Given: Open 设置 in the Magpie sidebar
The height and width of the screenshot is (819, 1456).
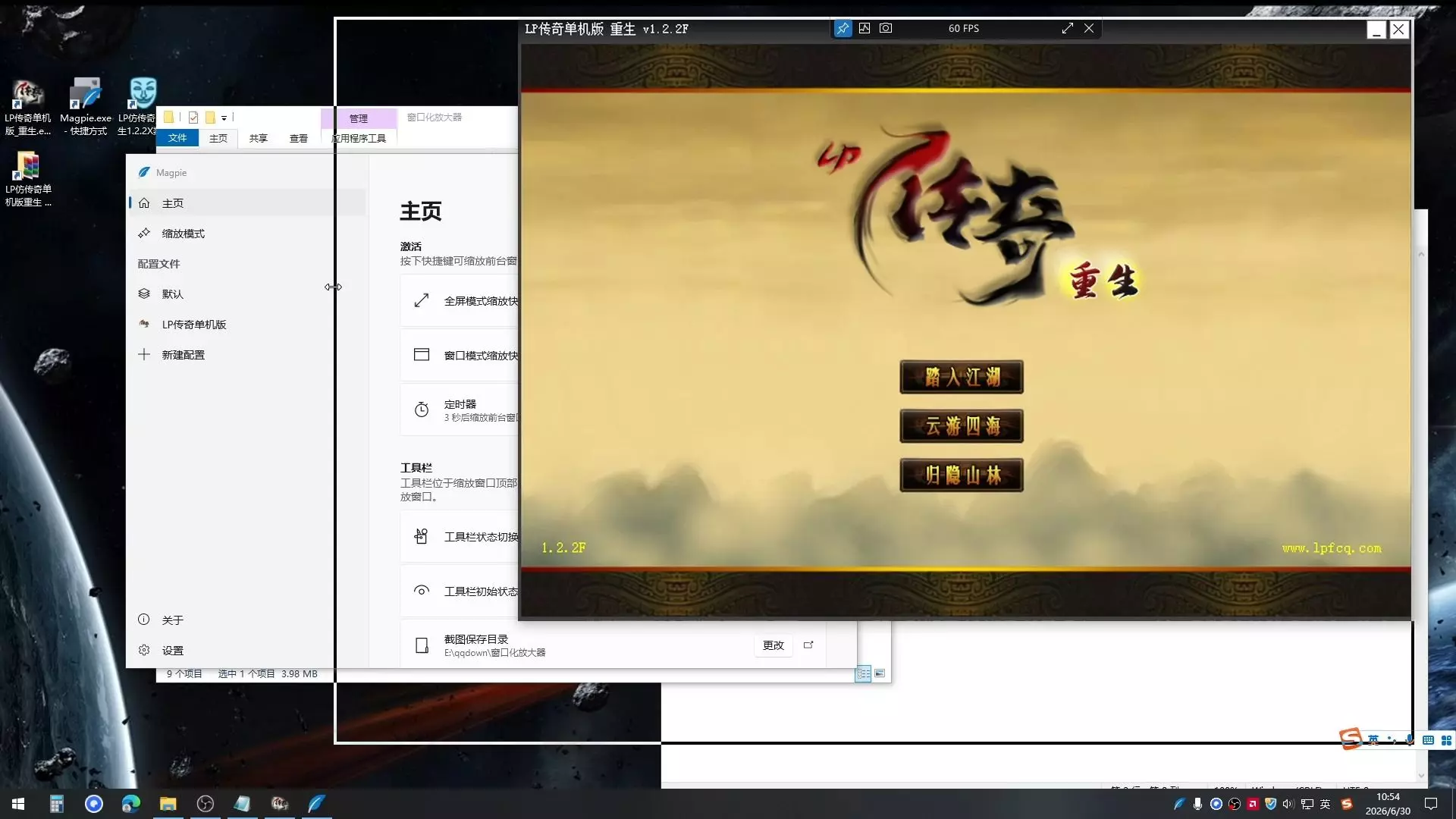Looking at the screenshot, I should pos(247,651).
